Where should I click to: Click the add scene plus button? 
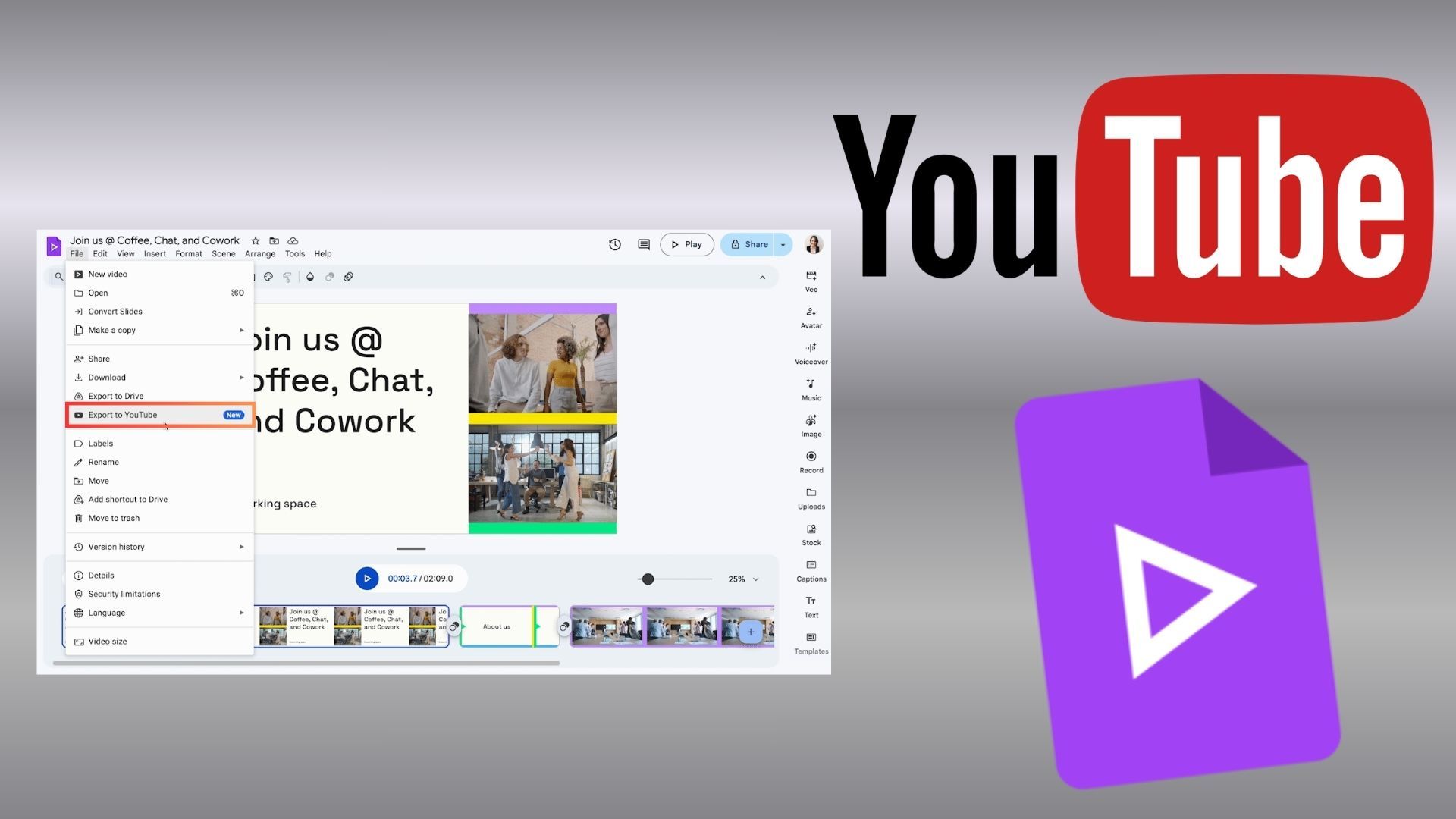(x=751, y=632)
